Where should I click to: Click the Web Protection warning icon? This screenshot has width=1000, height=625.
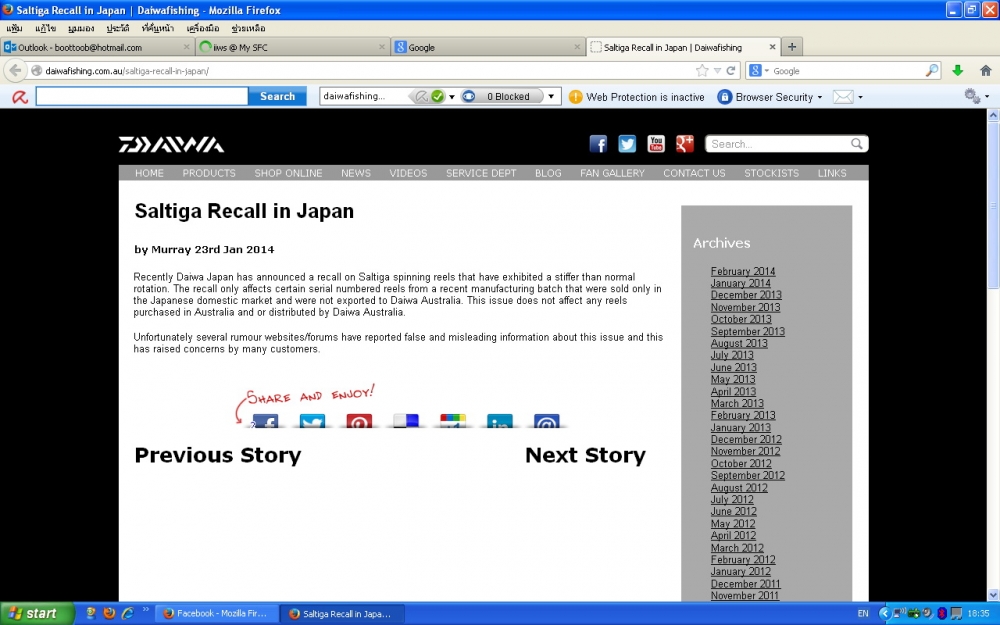(575, 97)
